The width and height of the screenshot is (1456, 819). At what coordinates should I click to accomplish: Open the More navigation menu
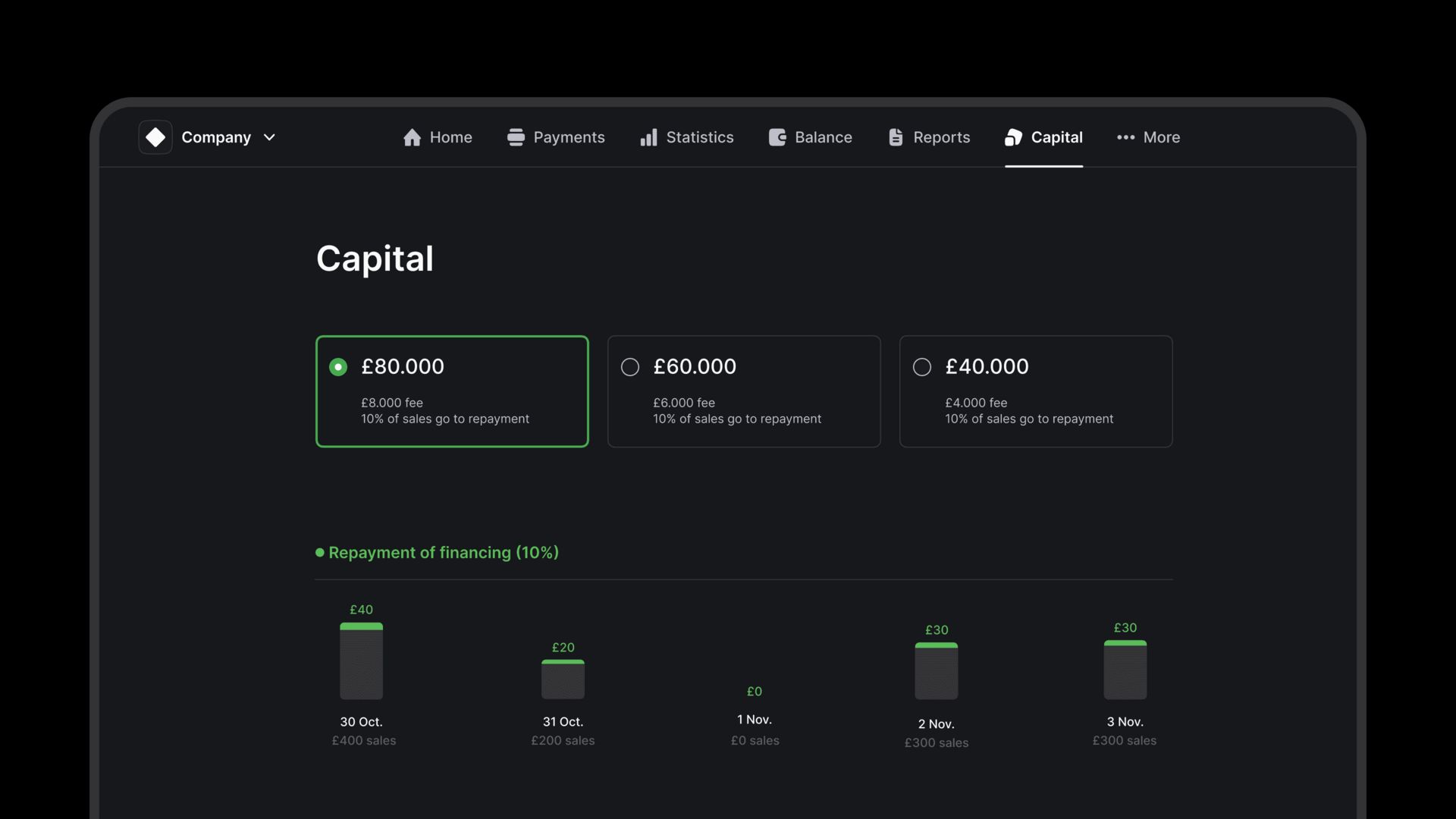click(x=1161, y=137)
